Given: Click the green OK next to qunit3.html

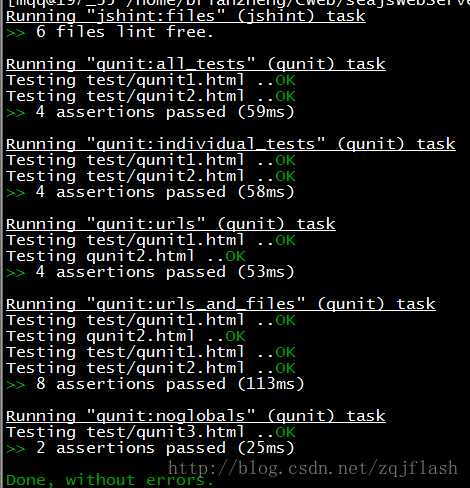Looking at the screenshot, I should (286, 432).
